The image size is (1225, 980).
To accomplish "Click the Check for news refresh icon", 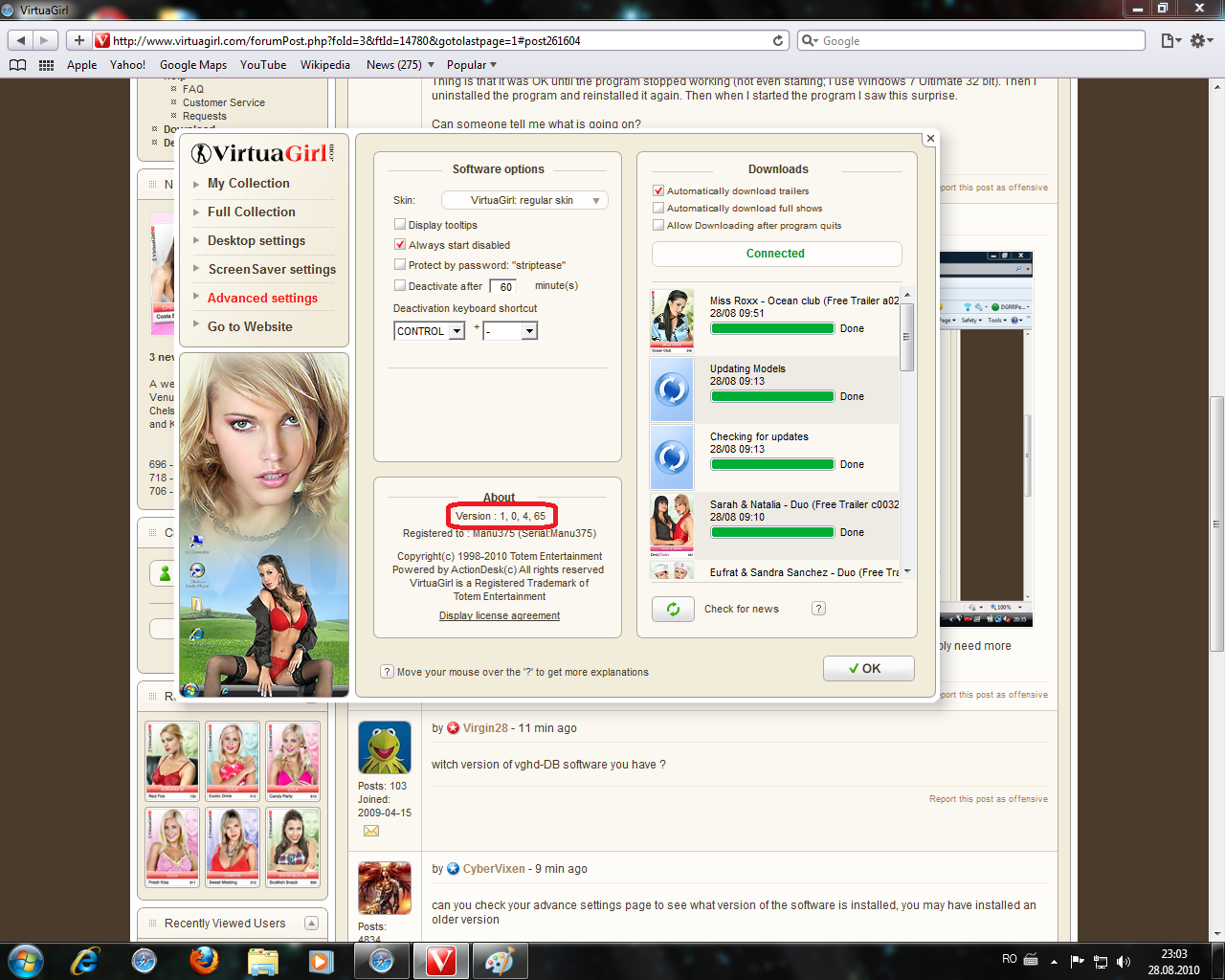I will [x=673, y=609].
